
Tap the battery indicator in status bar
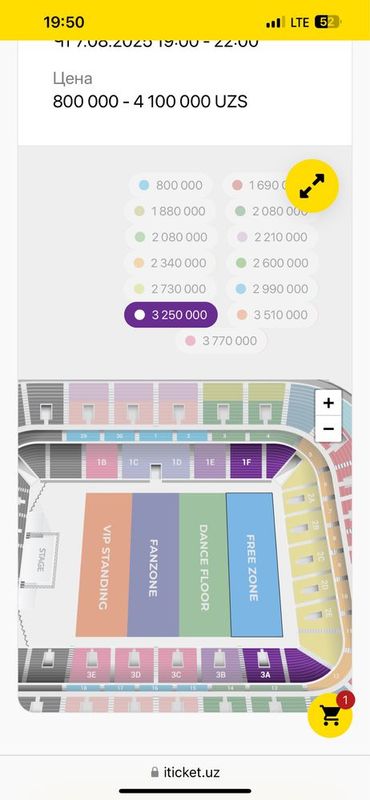point(328,22)
